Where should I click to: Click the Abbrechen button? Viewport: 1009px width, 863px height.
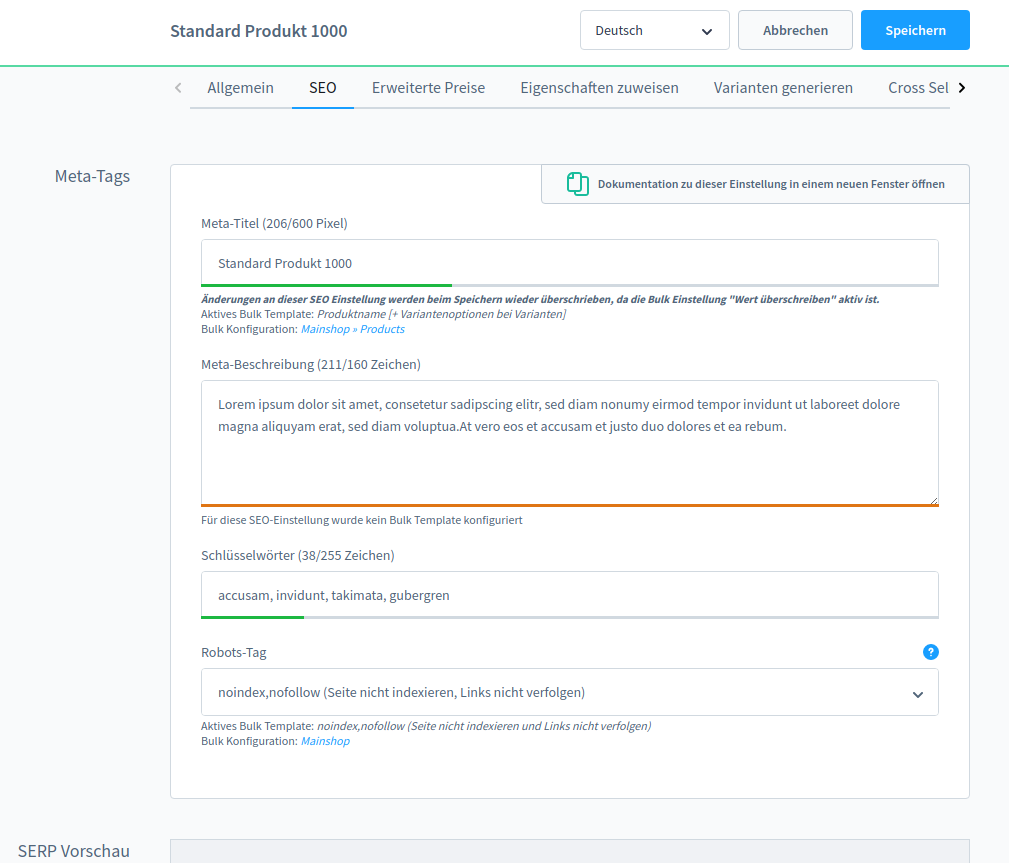tap(795, 30)
